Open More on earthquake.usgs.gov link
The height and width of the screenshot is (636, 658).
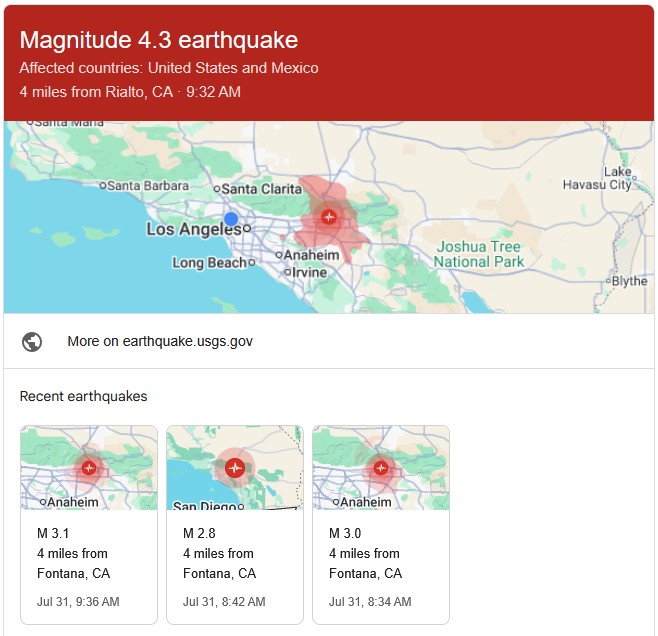tap(160, 341)
